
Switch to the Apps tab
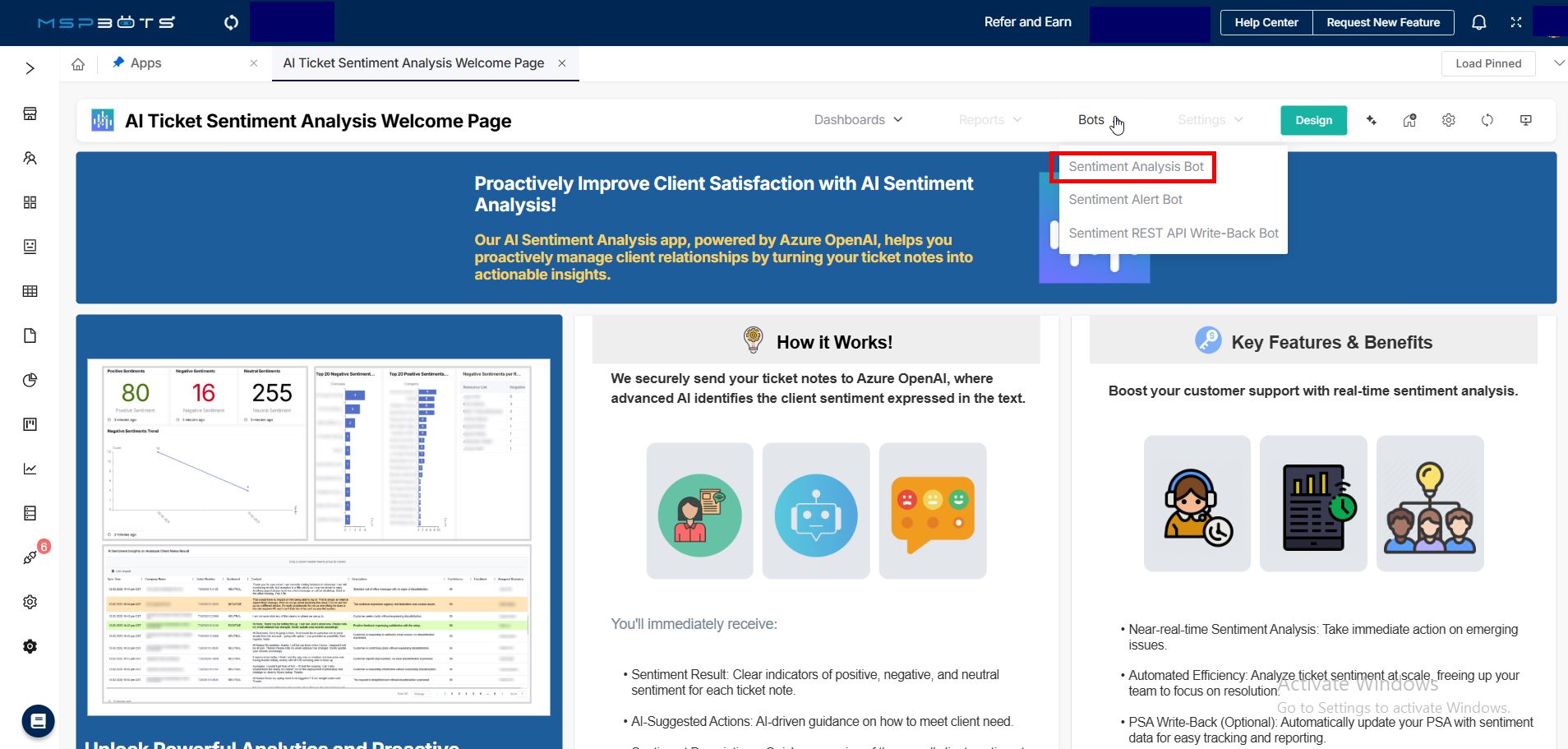tap(145, 63)
